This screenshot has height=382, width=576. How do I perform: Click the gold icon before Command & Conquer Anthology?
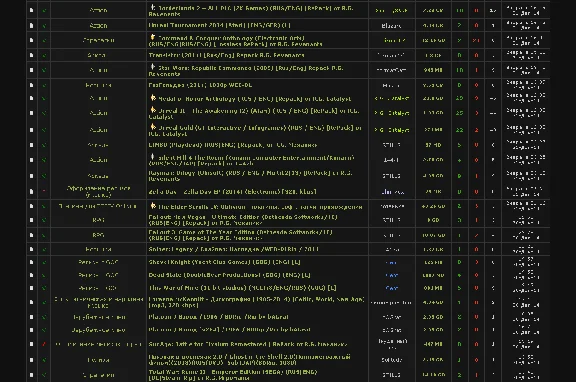(152, 37)
